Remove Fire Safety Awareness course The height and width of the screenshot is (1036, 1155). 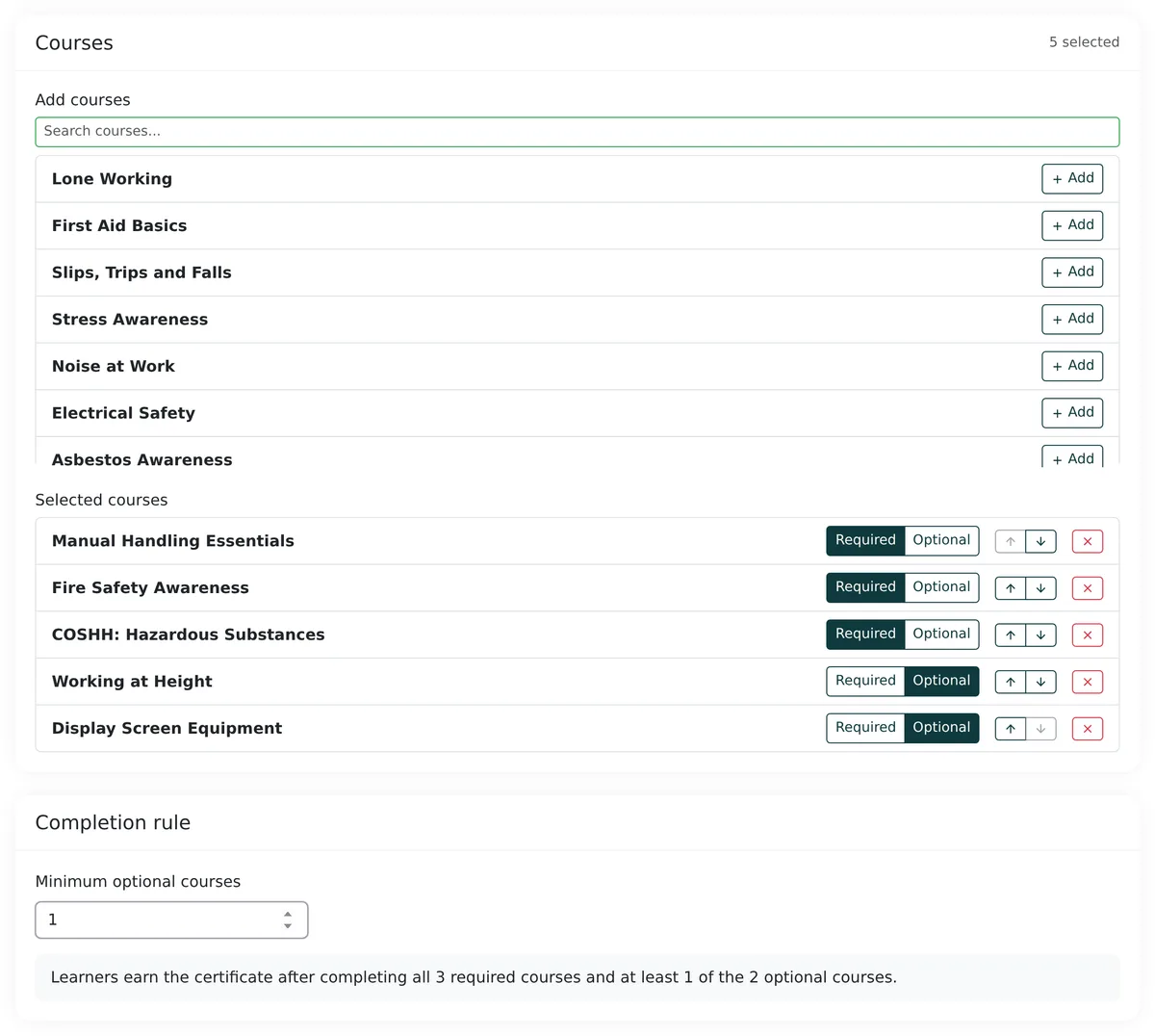pos(1088,588)
